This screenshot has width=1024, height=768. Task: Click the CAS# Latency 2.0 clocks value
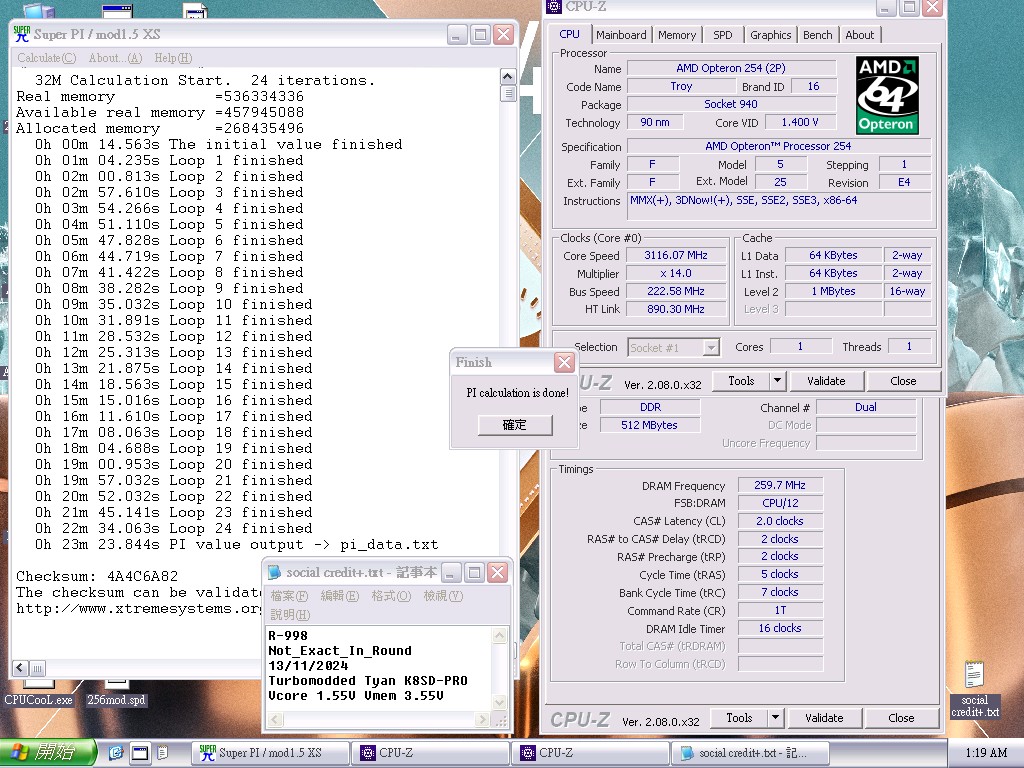point(780,521)
